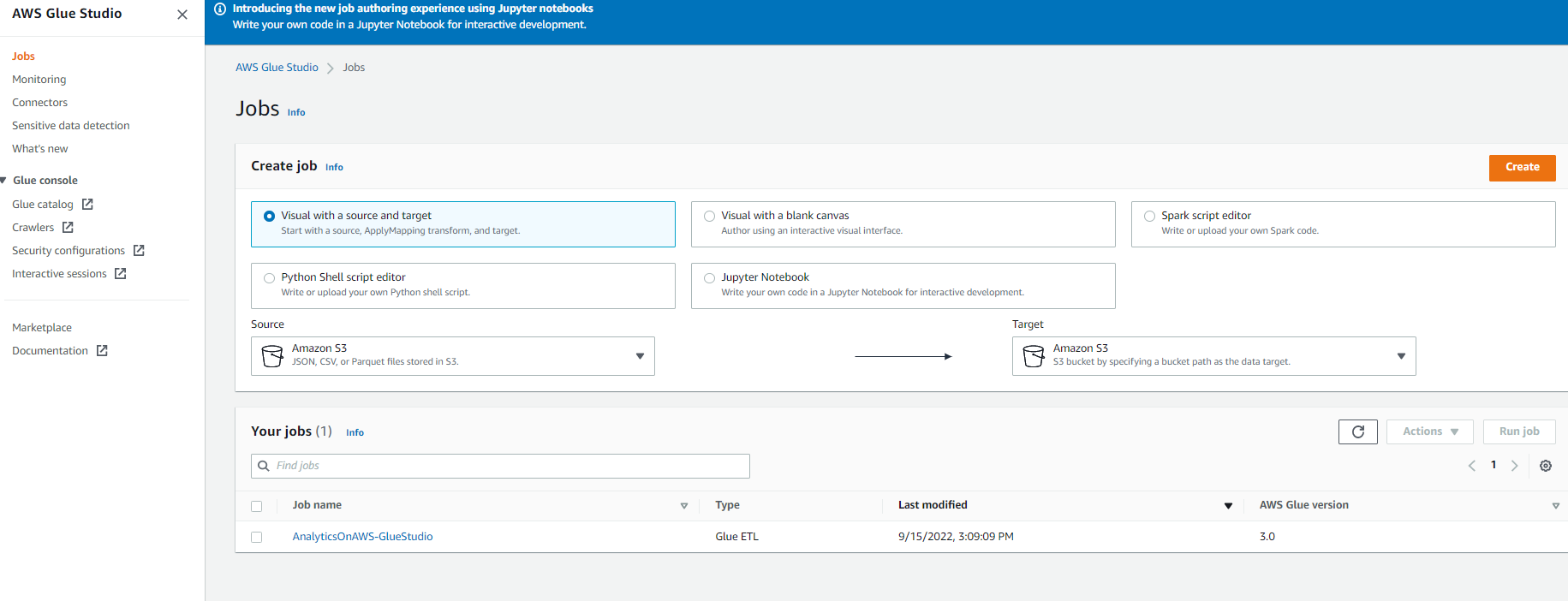Open the Source Amazon S3 dropdown
Screen dimensions: 1568x601
click(x=452, y=356)
